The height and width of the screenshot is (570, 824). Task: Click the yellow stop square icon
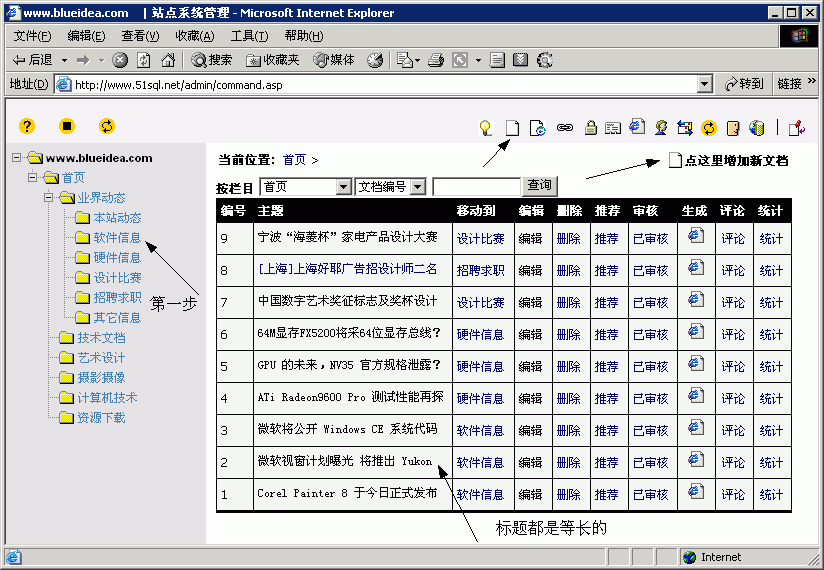(67, 126)
